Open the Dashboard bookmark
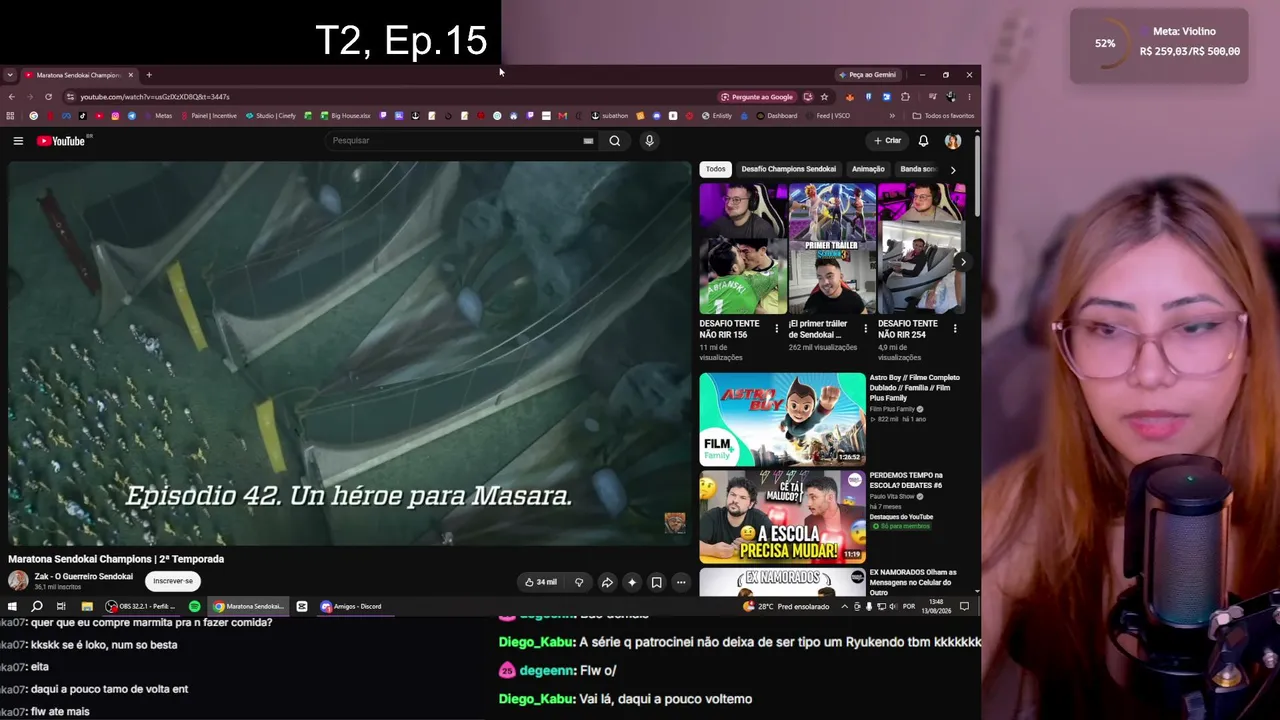The height and width of the screenshot is (720, 1280). (x=777, y=116)
